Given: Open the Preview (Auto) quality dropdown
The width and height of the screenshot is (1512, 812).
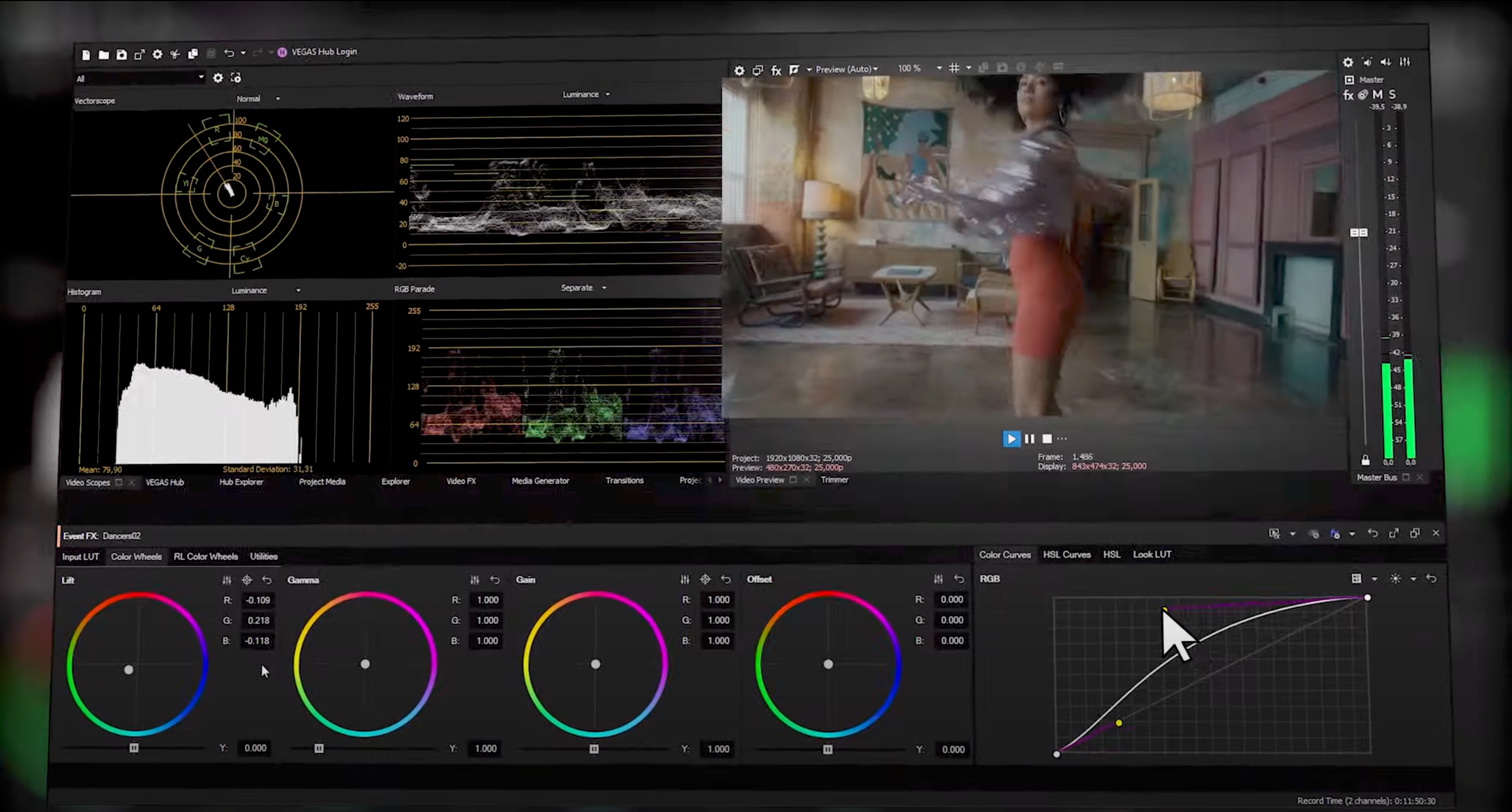Looking at the screenshot, I should click(846, 69).
